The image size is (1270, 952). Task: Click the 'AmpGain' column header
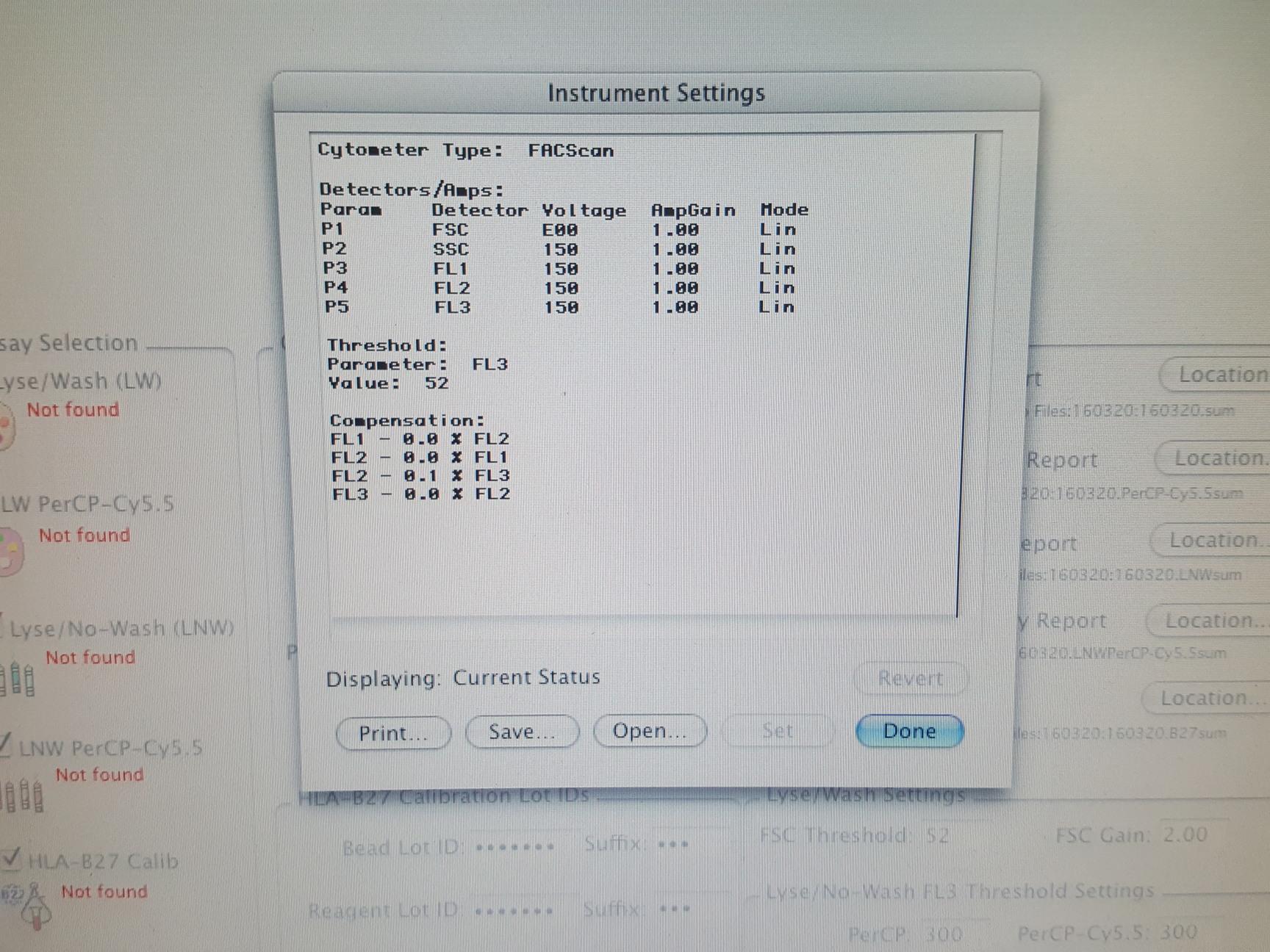(693, 210)
